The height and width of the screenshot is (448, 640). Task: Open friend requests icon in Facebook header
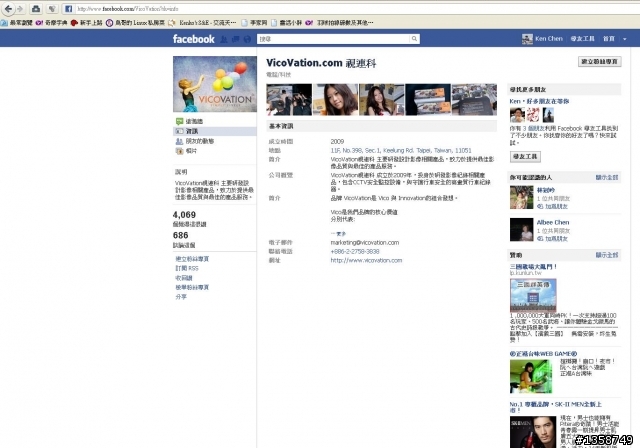224,39
